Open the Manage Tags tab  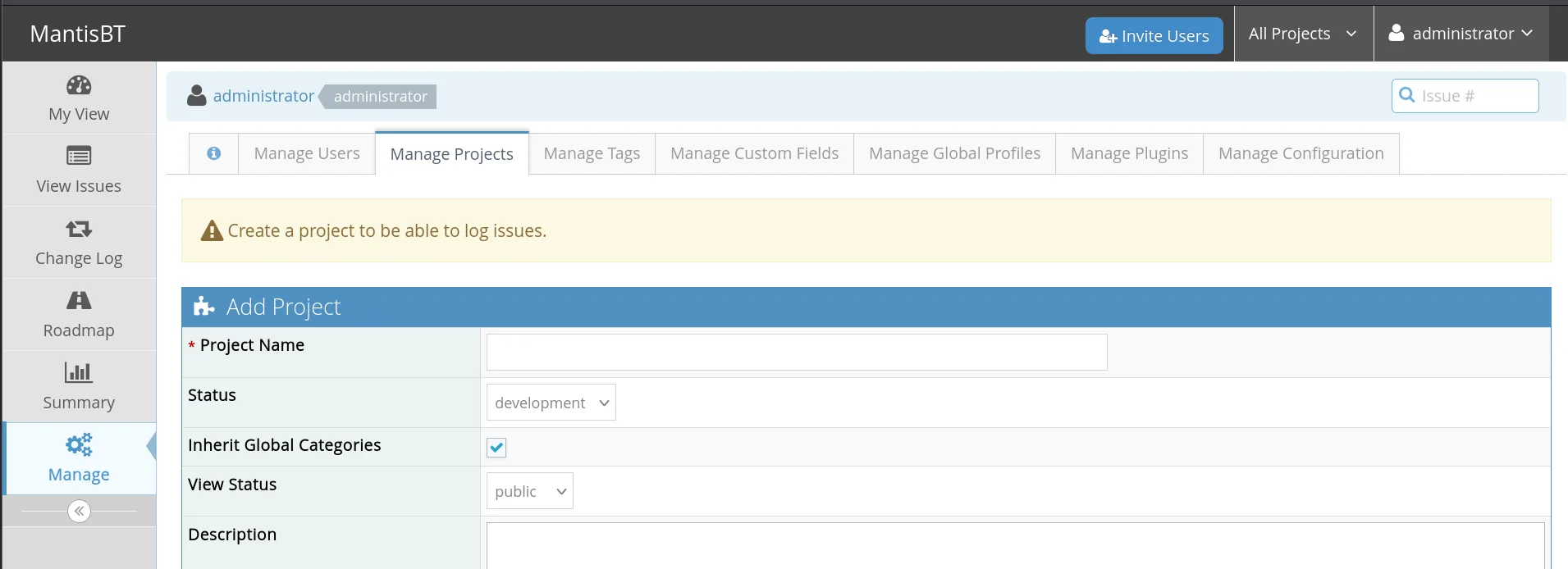point(592,153)
